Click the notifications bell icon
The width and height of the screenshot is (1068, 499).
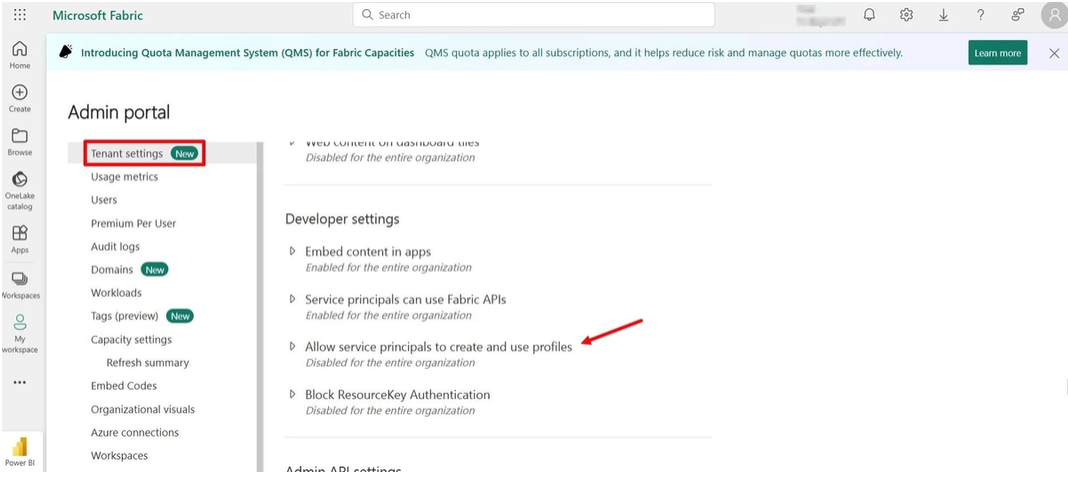click(870, 15)
